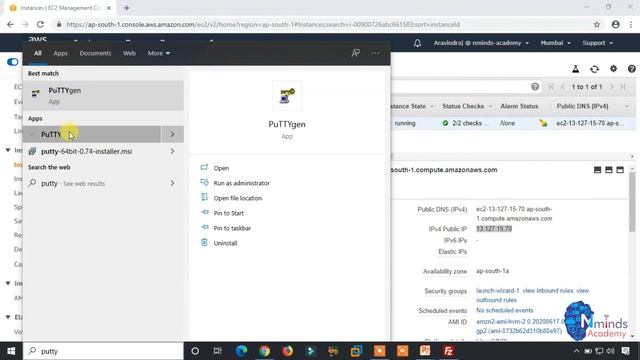640x360 pixels.
Task: Choose Open file location
Action: [x=238, y=198]
